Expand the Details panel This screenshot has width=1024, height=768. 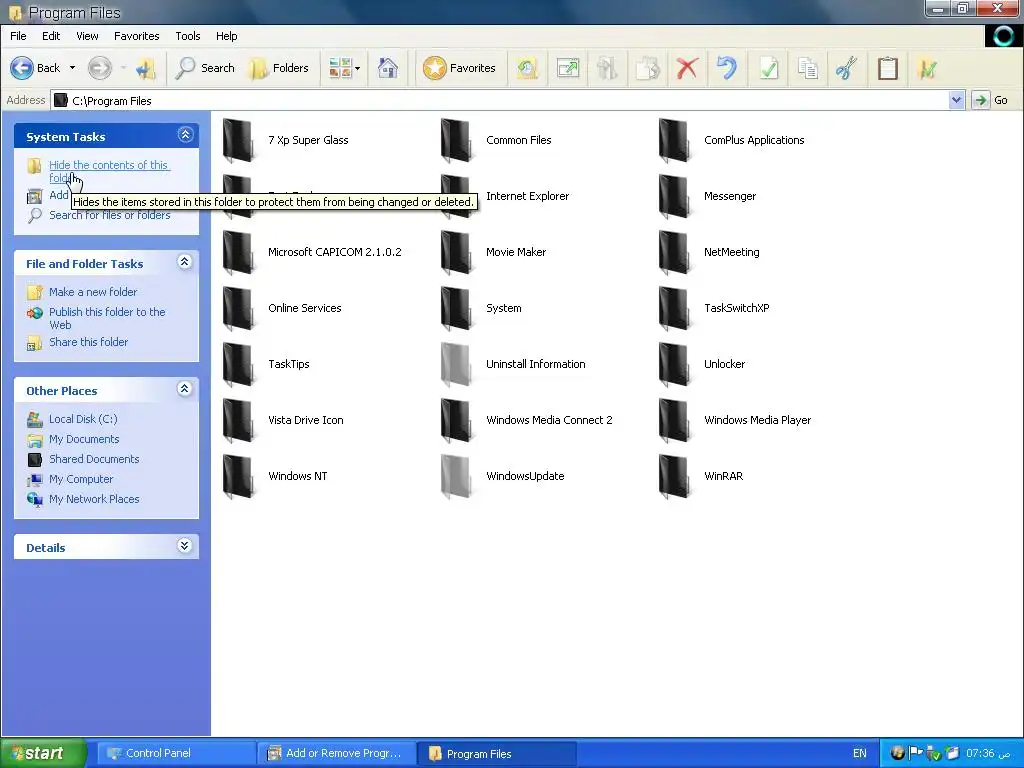tap(185, 546)
